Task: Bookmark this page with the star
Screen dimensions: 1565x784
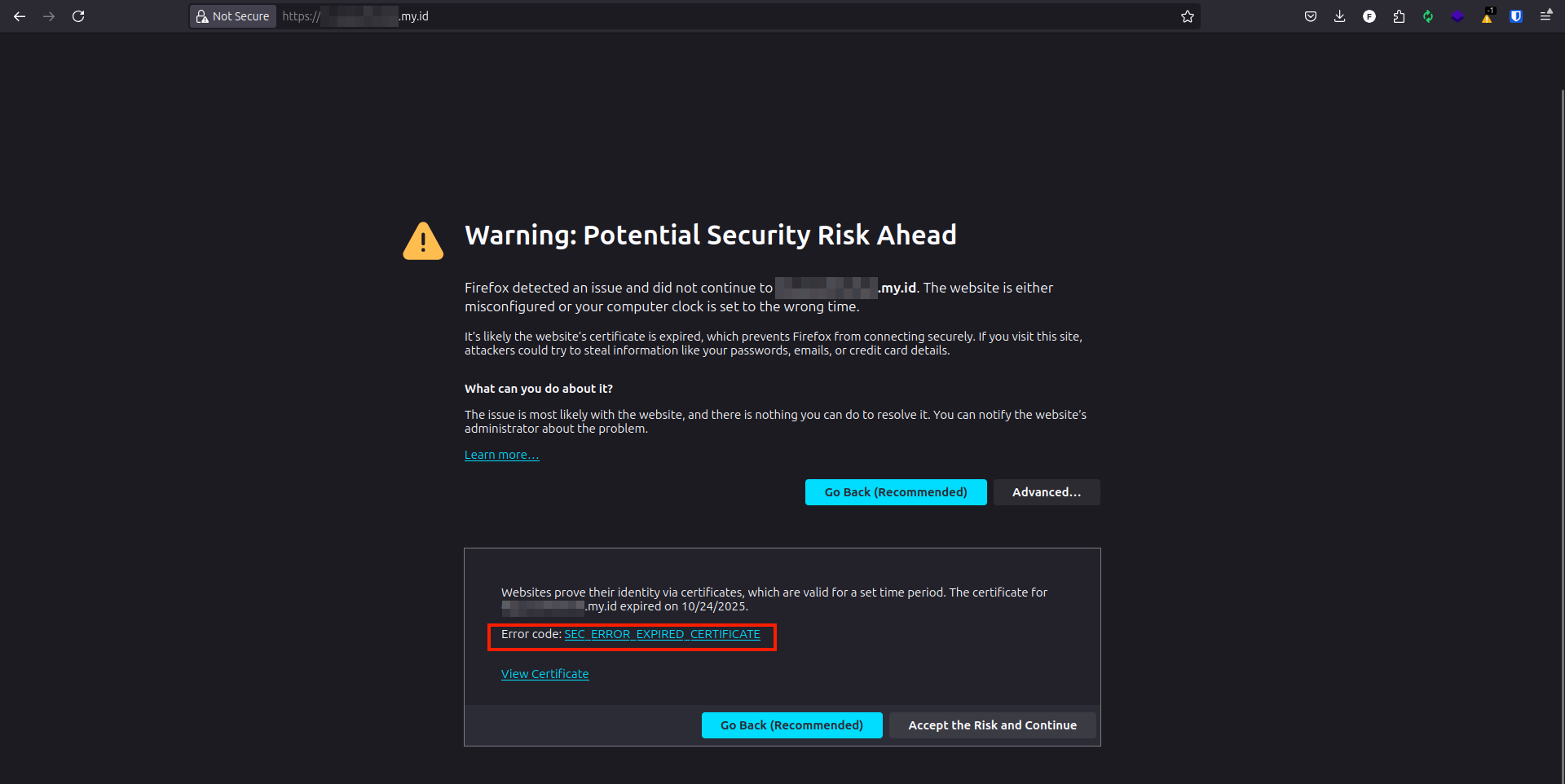Action: coord(1188,16)
